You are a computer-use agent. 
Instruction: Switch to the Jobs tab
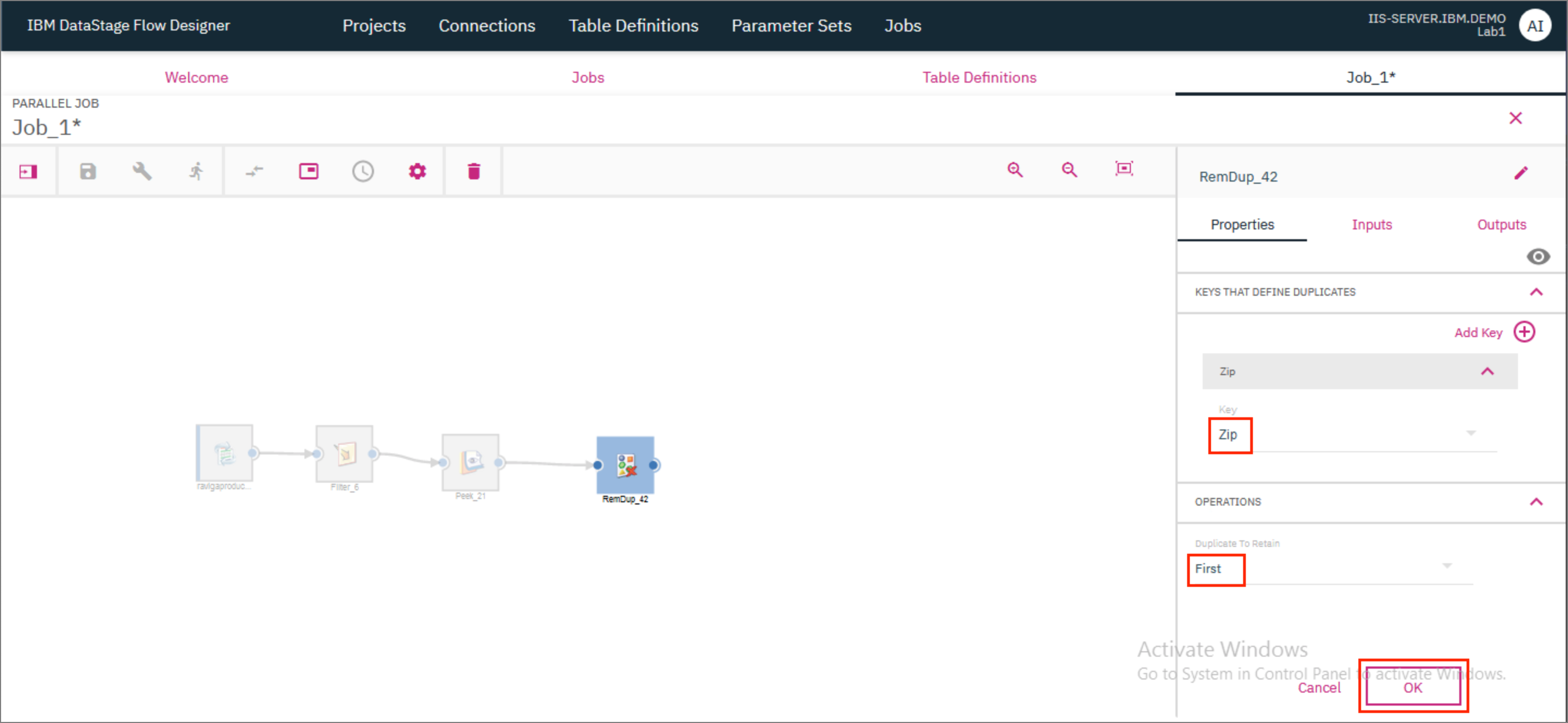coord(587,77)
